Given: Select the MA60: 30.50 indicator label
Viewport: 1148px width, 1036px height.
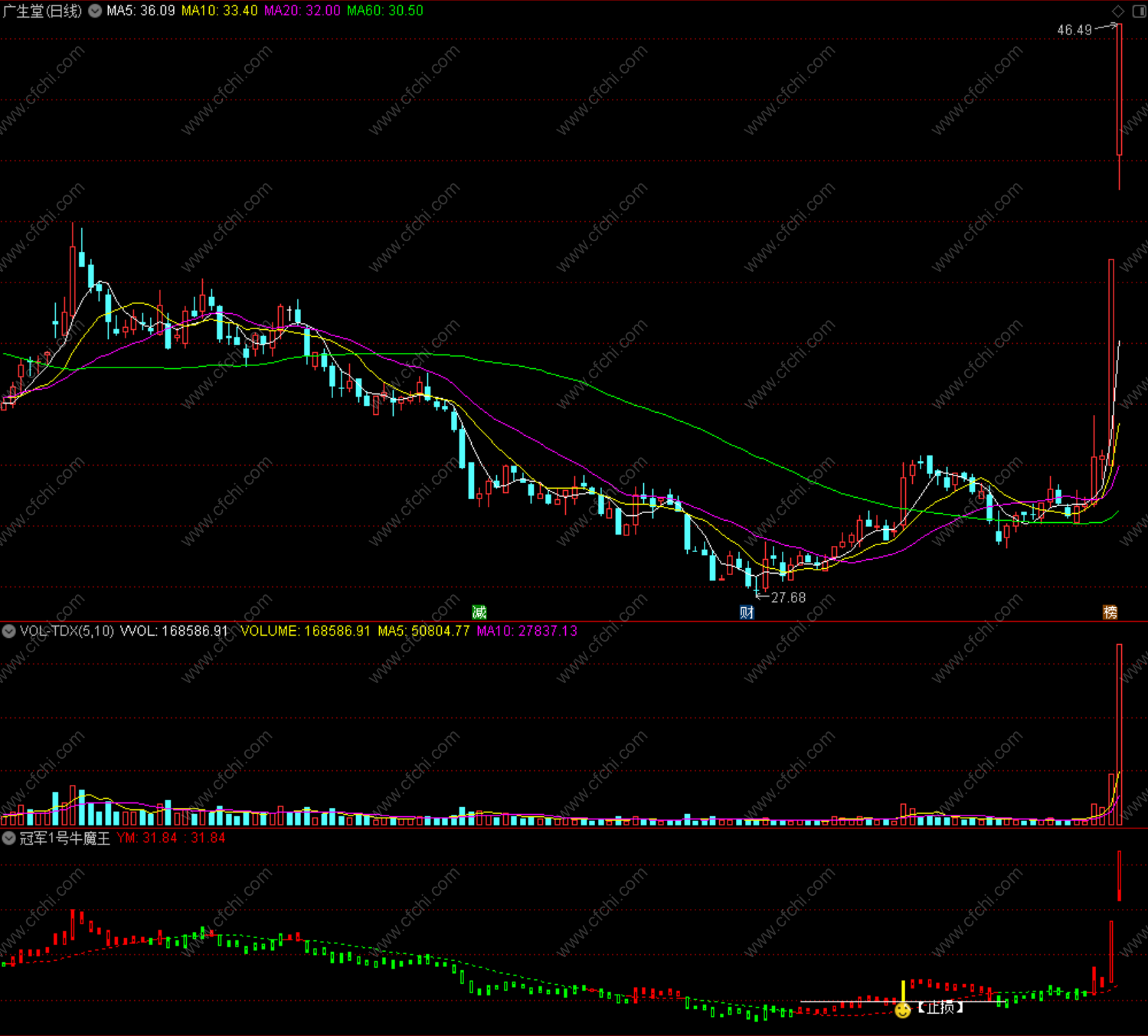Looking at the screenshot, I should 384,11.
